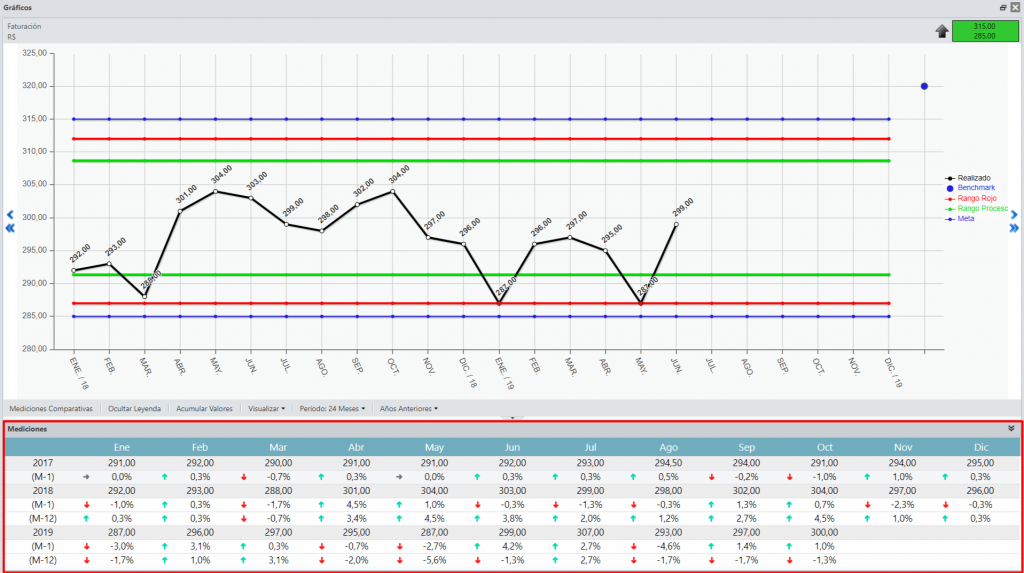This screenshot has width=1024, height=573.
Task: Restore the Gráficos panel window
Action: tap(1003, 7)
